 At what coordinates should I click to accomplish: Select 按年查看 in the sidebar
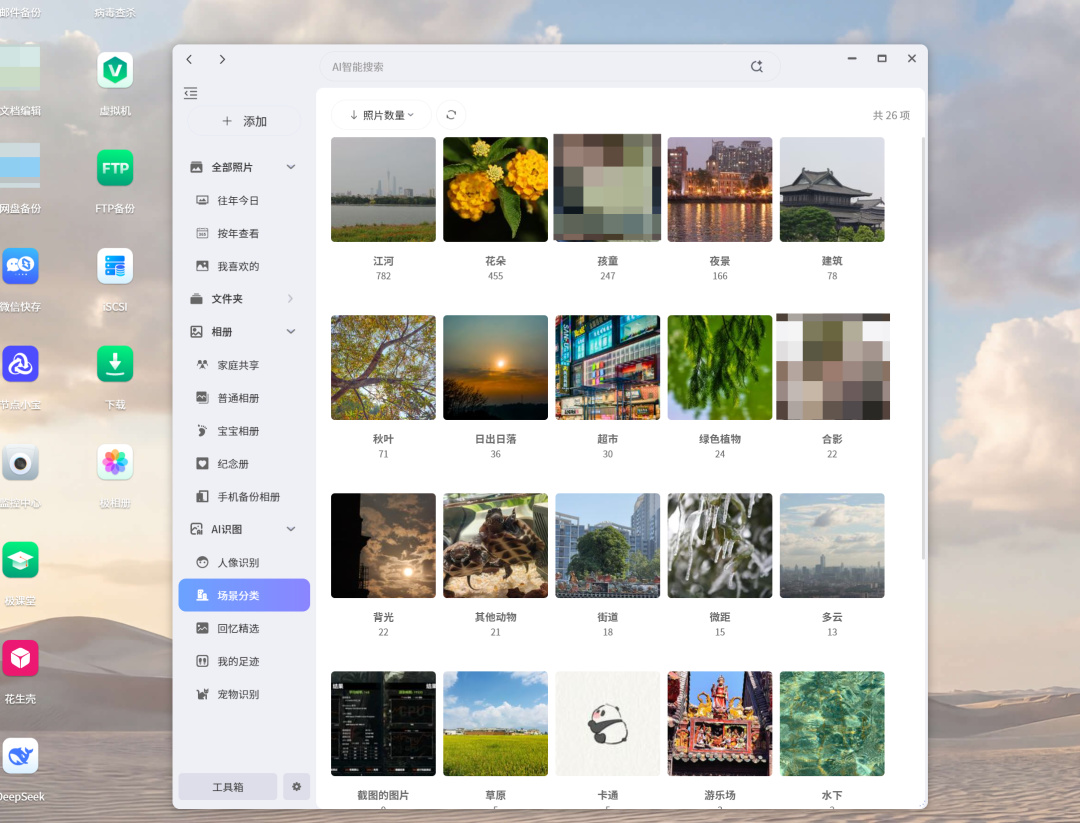(244, 233)
